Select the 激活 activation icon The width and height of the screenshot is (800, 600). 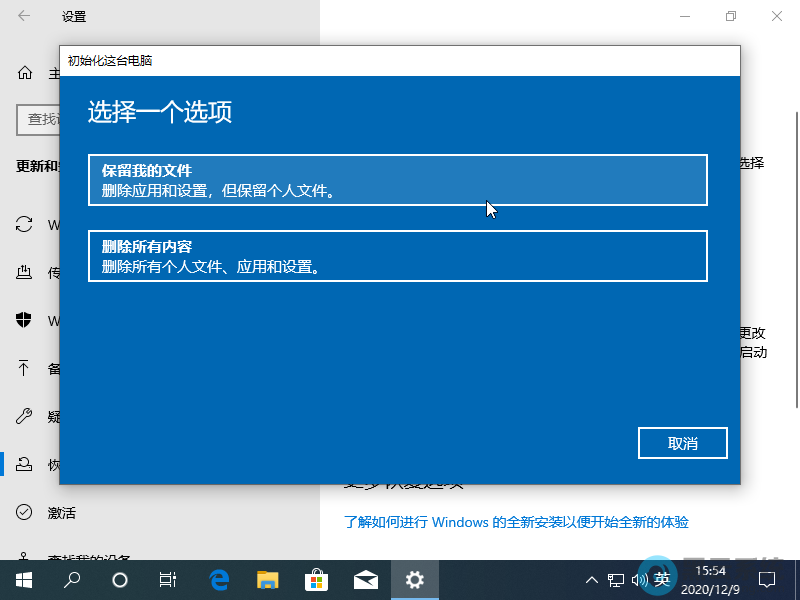coord(24,512)
